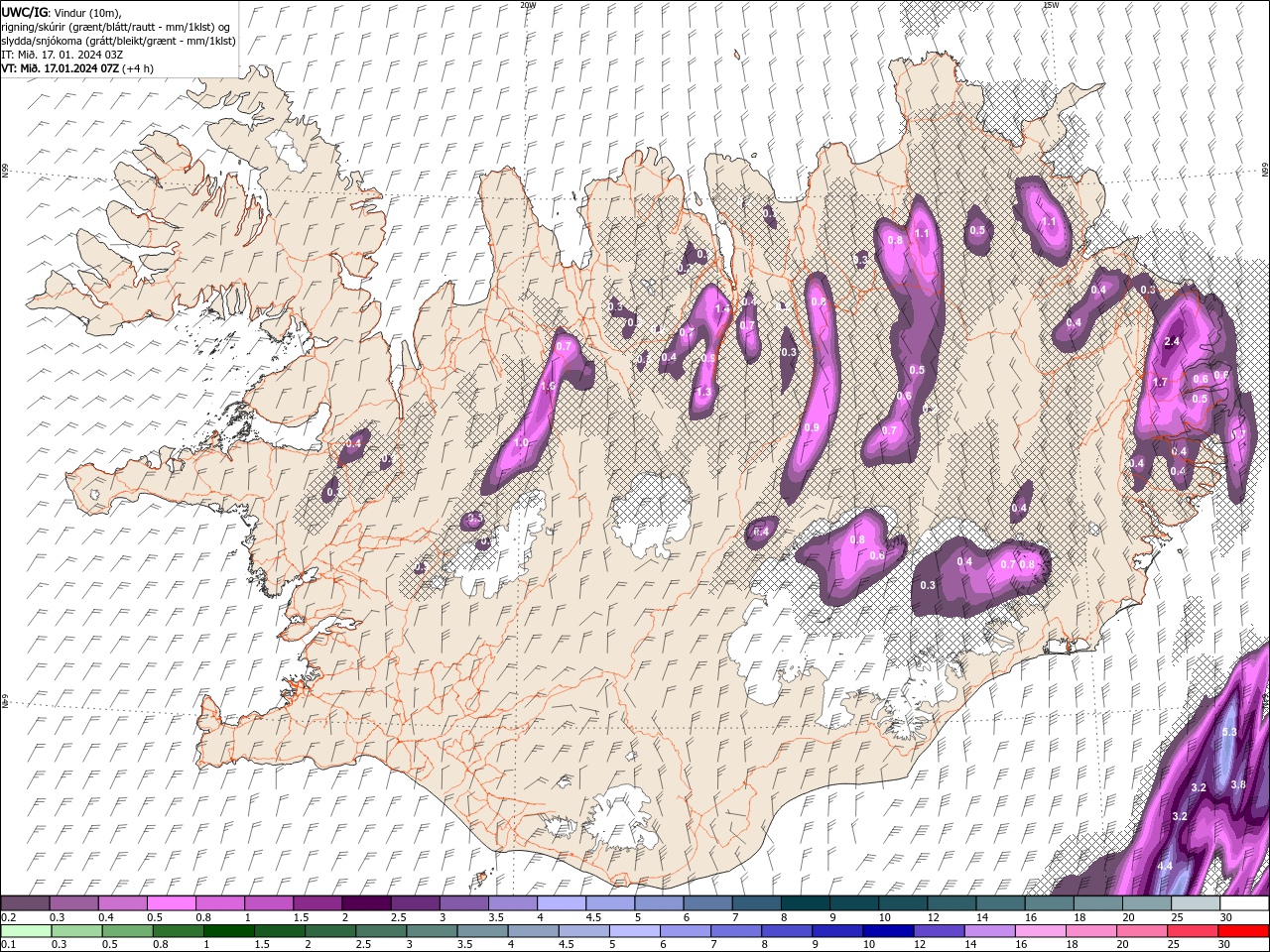Select the dark teal 8 swatch in the upper legend row

tap(805, 903)
